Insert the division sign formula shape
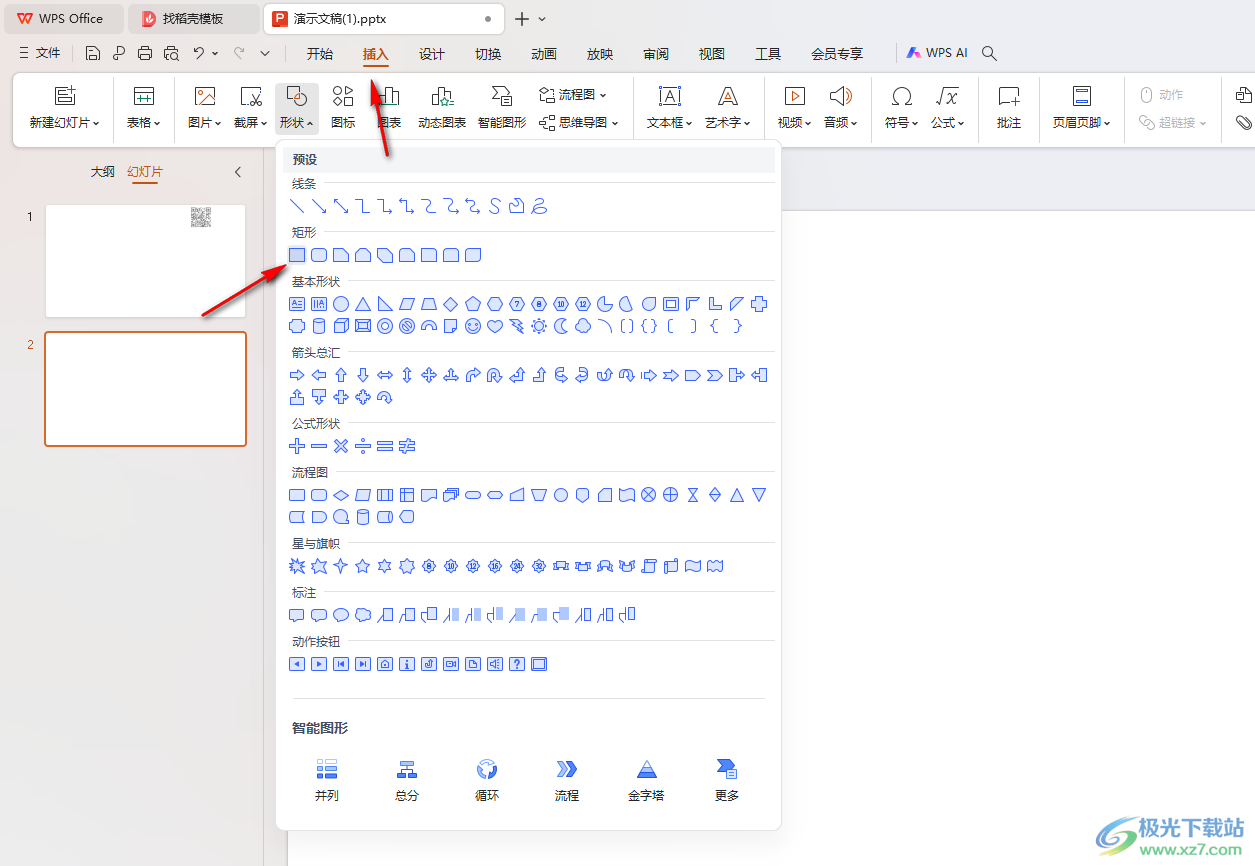1255x866 pixels. pyautogui.click(x=363, y=446)
